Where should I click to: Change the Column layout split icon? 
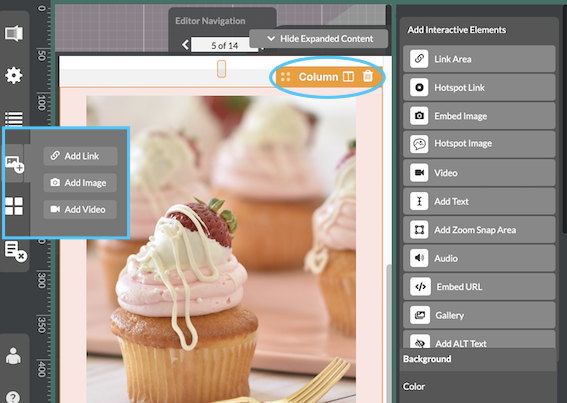tap(348, 77)
